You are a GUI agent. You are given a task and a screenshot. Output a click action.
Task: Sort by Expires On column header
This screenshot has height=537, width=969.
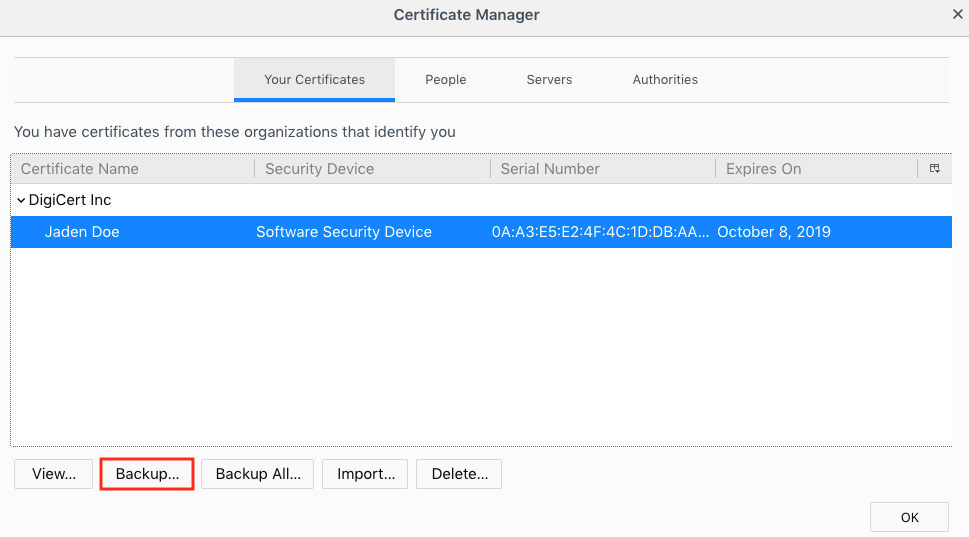(x=764, y=169)
